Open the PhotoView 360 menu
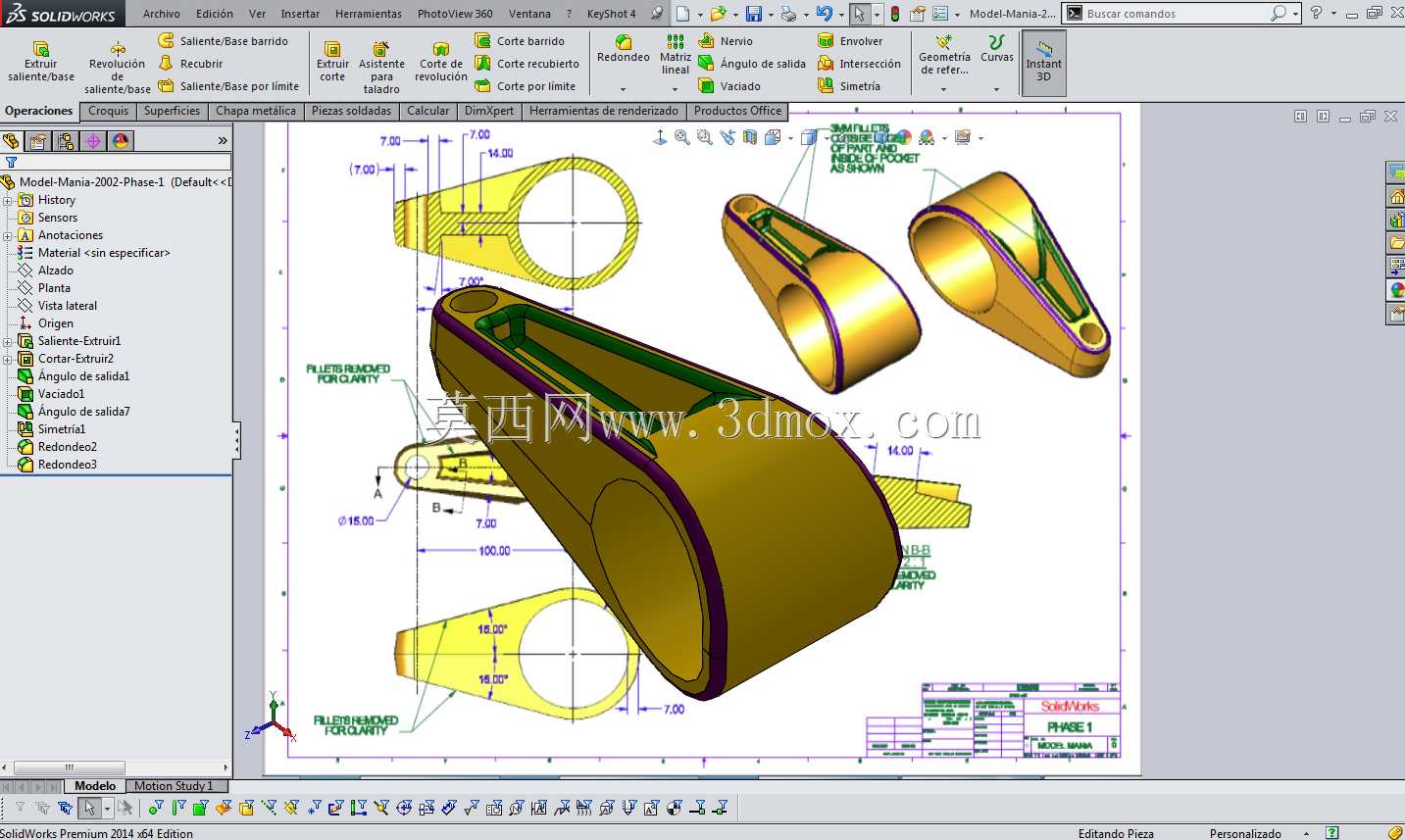This screenshot has width=1405, height=840. pos(455,14)
